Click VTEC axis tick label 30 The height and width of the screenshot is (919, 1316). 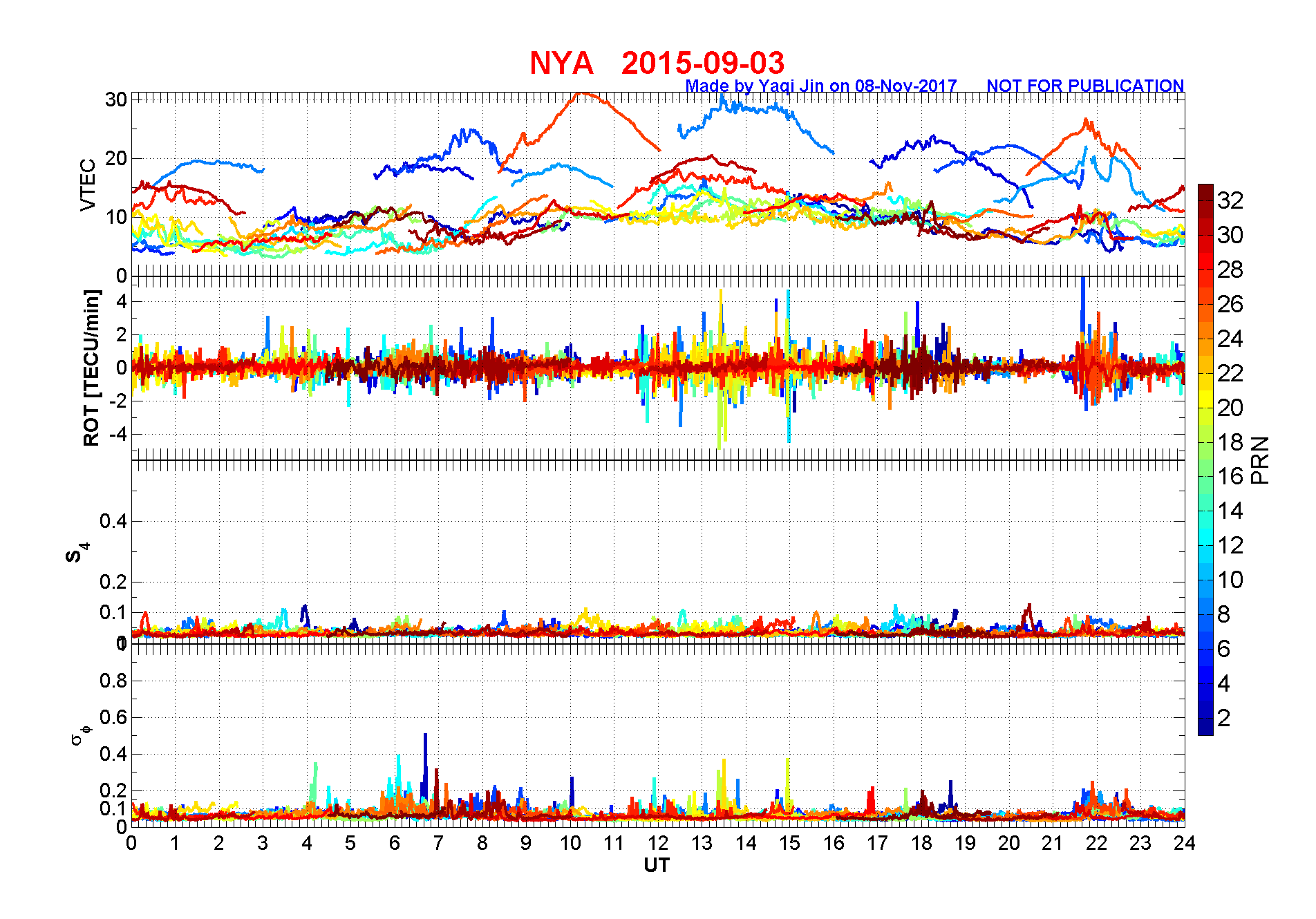(115, 100)
